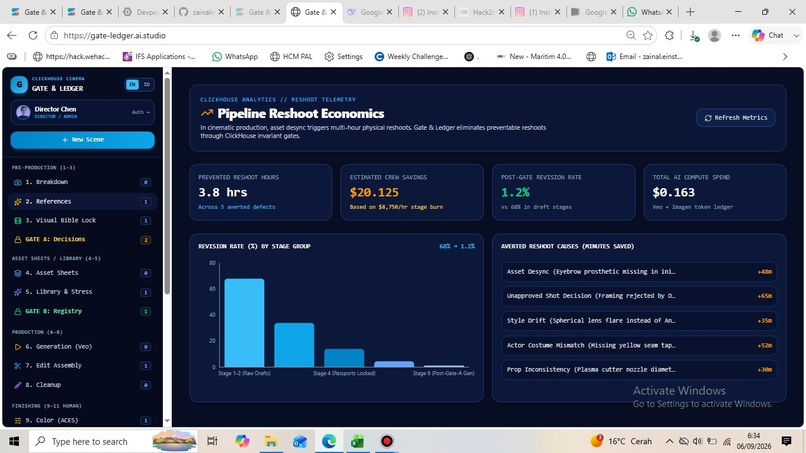Bookmark page with the star icon
Screen dimensions: 806x453
[x=648, y=35]
